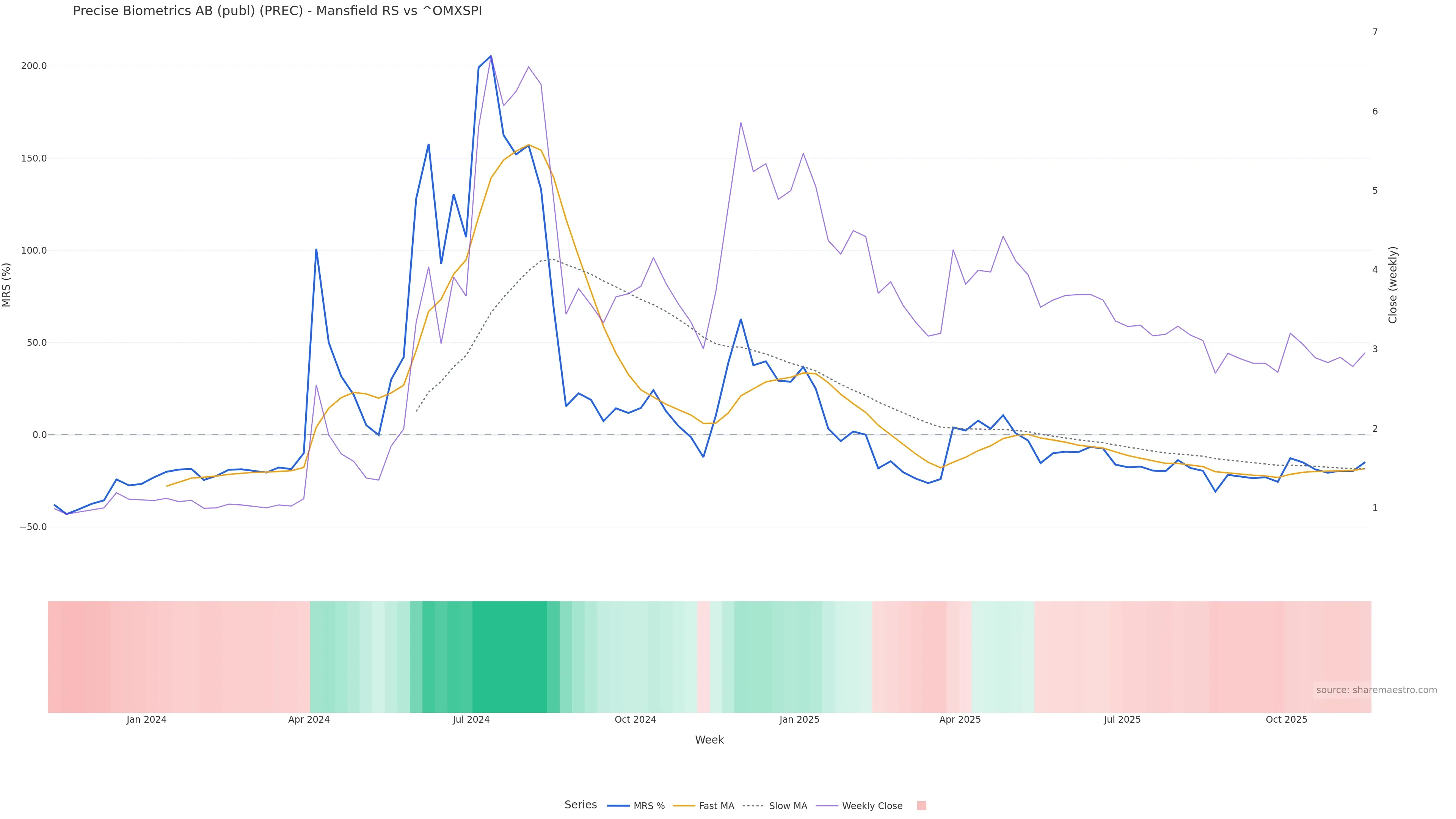Click the chart title Precise Biometrics AB

(x=277, y=11)
